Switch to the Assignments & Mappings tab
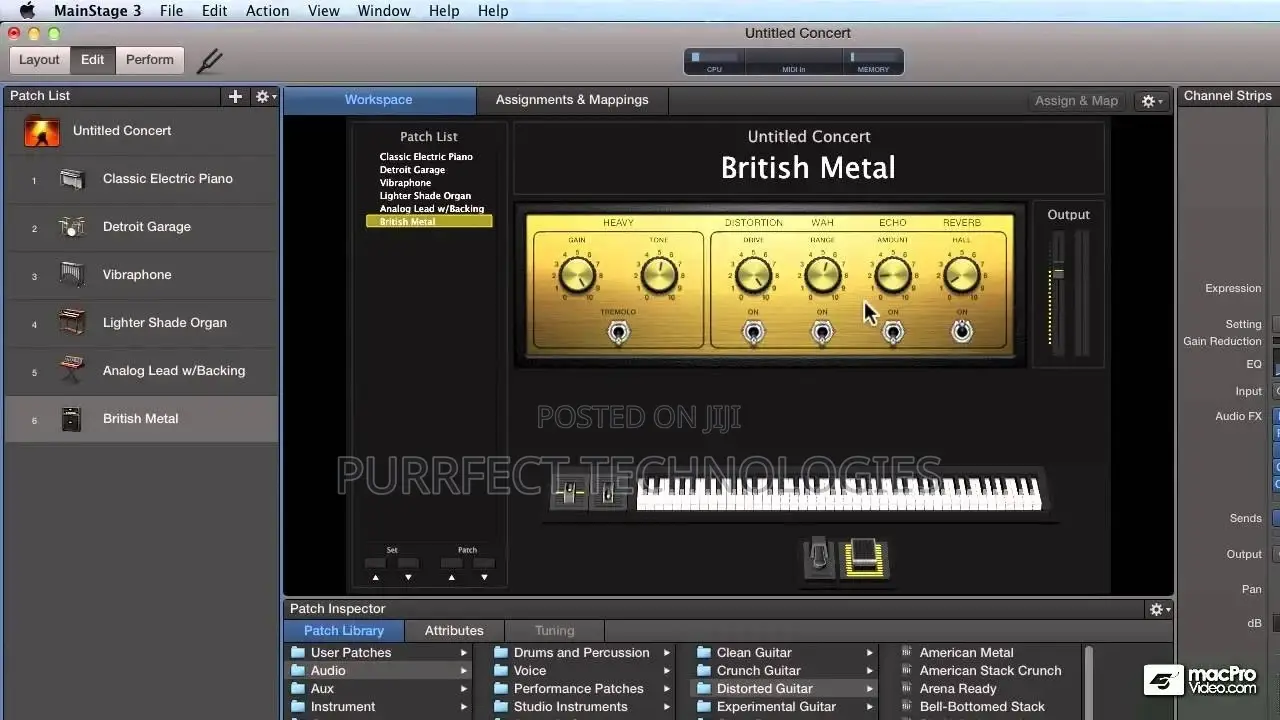Image resolution: width=1280 pixels, height=720 pixels. click(x=572, y=100)
